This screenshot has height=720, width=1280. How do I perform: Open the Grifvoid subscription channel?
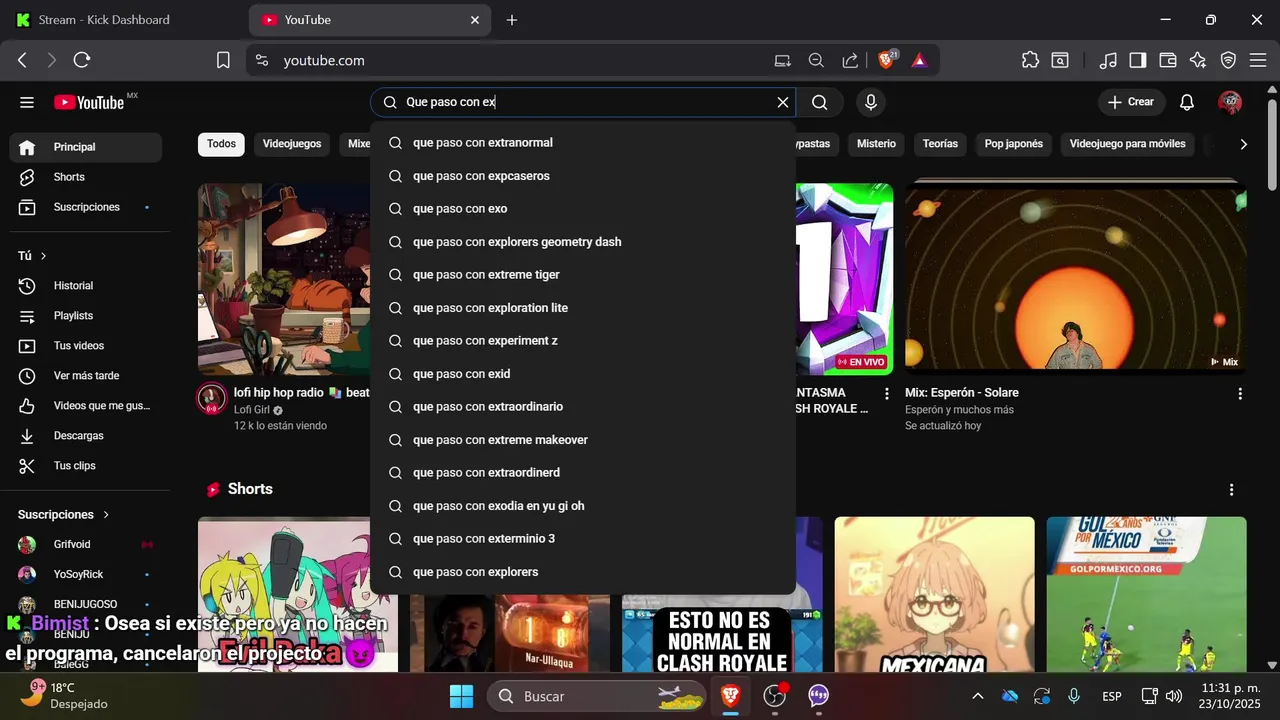(x=86, y=545)
